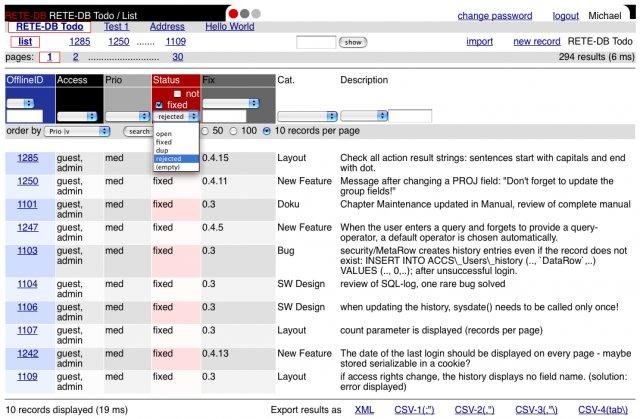Open the order by dropdown
This screenshot has height=419, width=640.
coord(77,131)
